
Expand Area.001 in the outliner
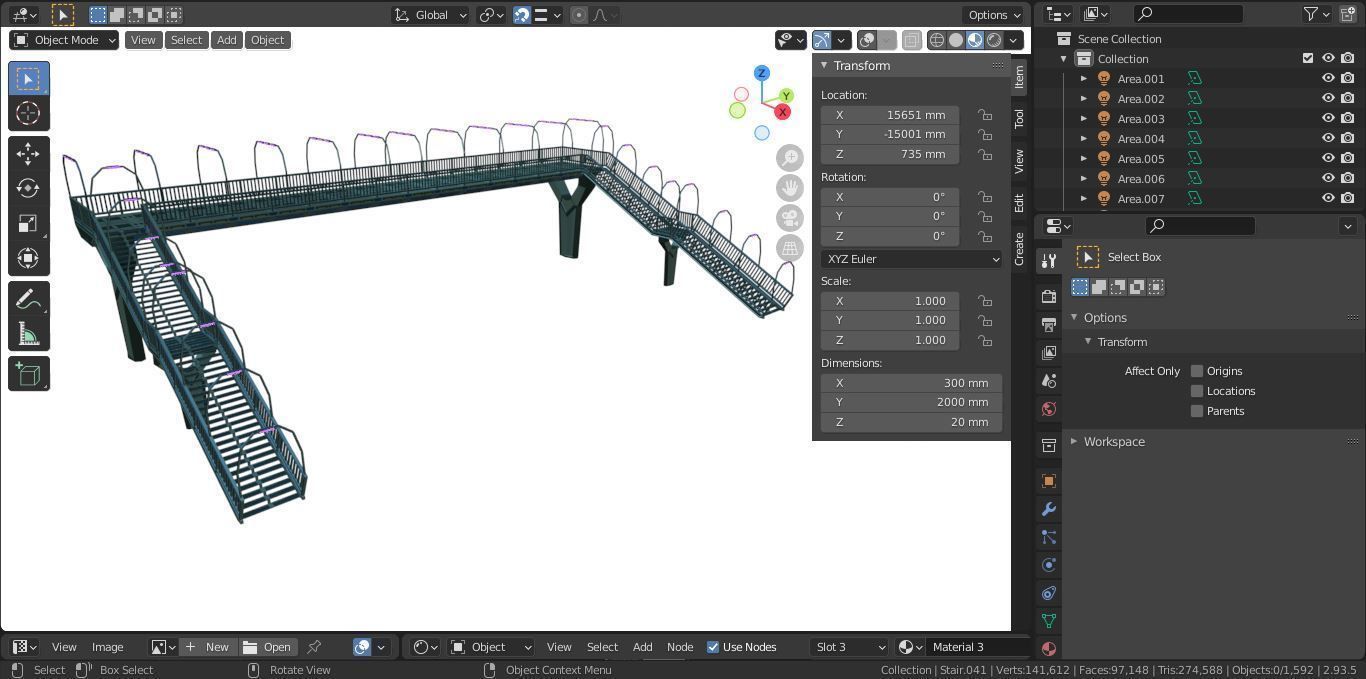coord(1084,78)
